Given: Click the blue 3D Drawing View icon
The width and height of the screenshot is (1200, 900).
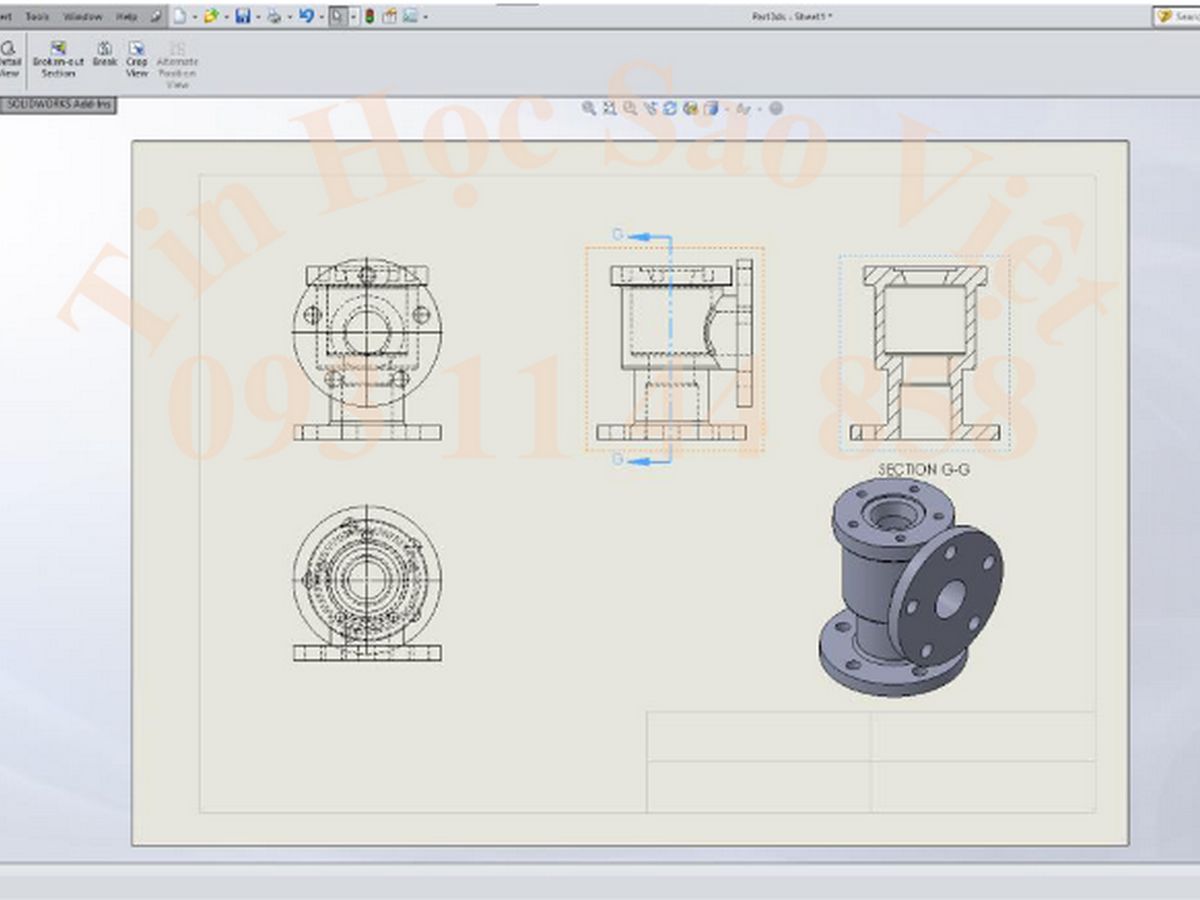Looking at the screenshot, I should [x=670, y=108].
